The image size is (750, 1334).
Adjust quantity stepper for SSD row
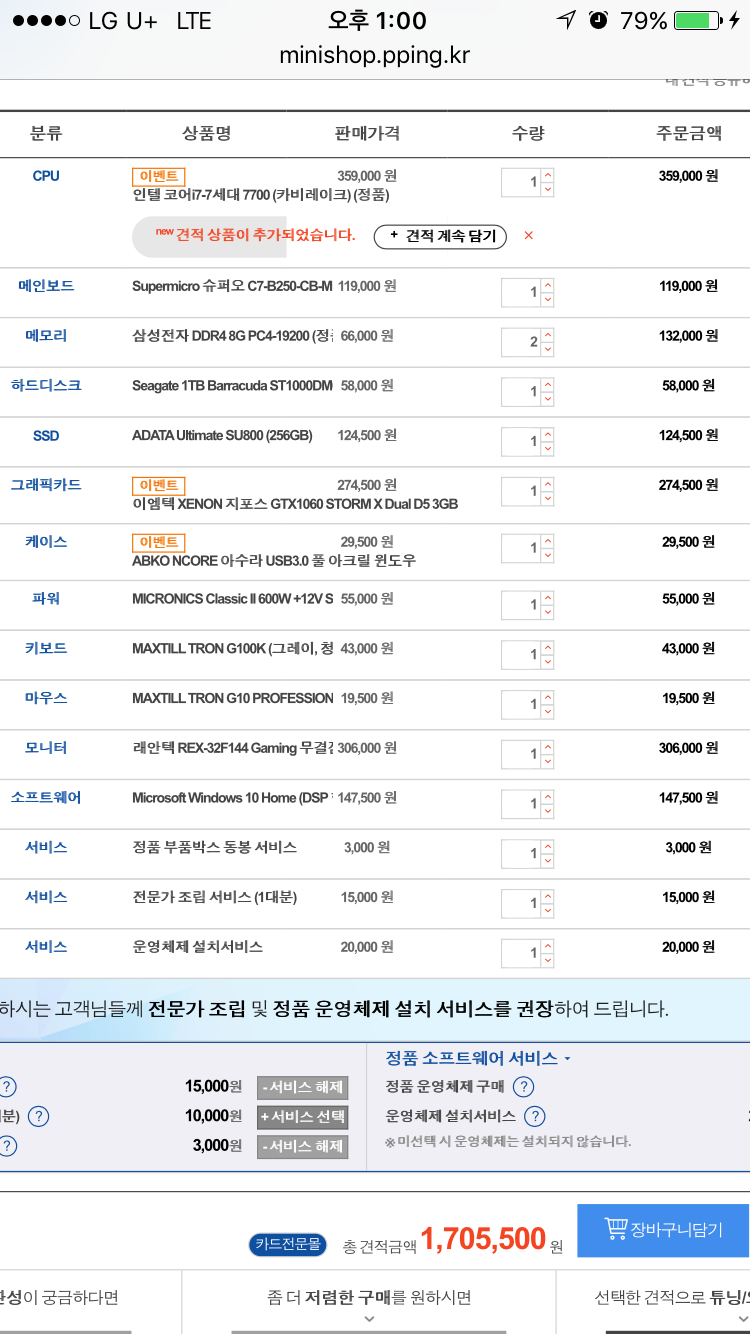(548, 442)
